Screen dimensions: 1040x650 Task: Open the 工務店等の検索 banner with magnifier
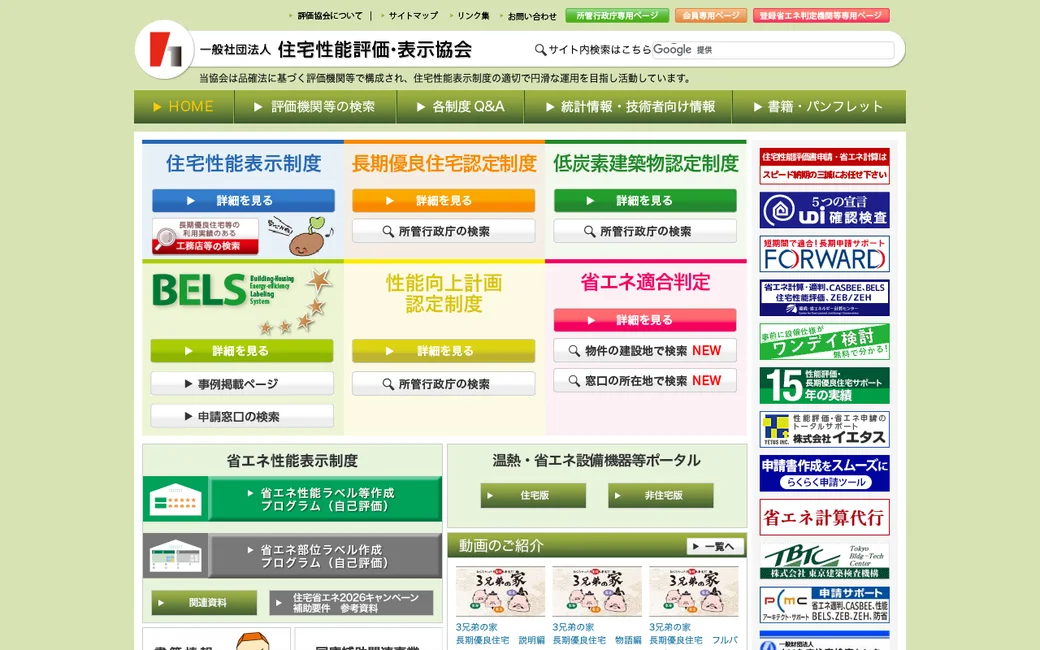click(x=206, y=237)
